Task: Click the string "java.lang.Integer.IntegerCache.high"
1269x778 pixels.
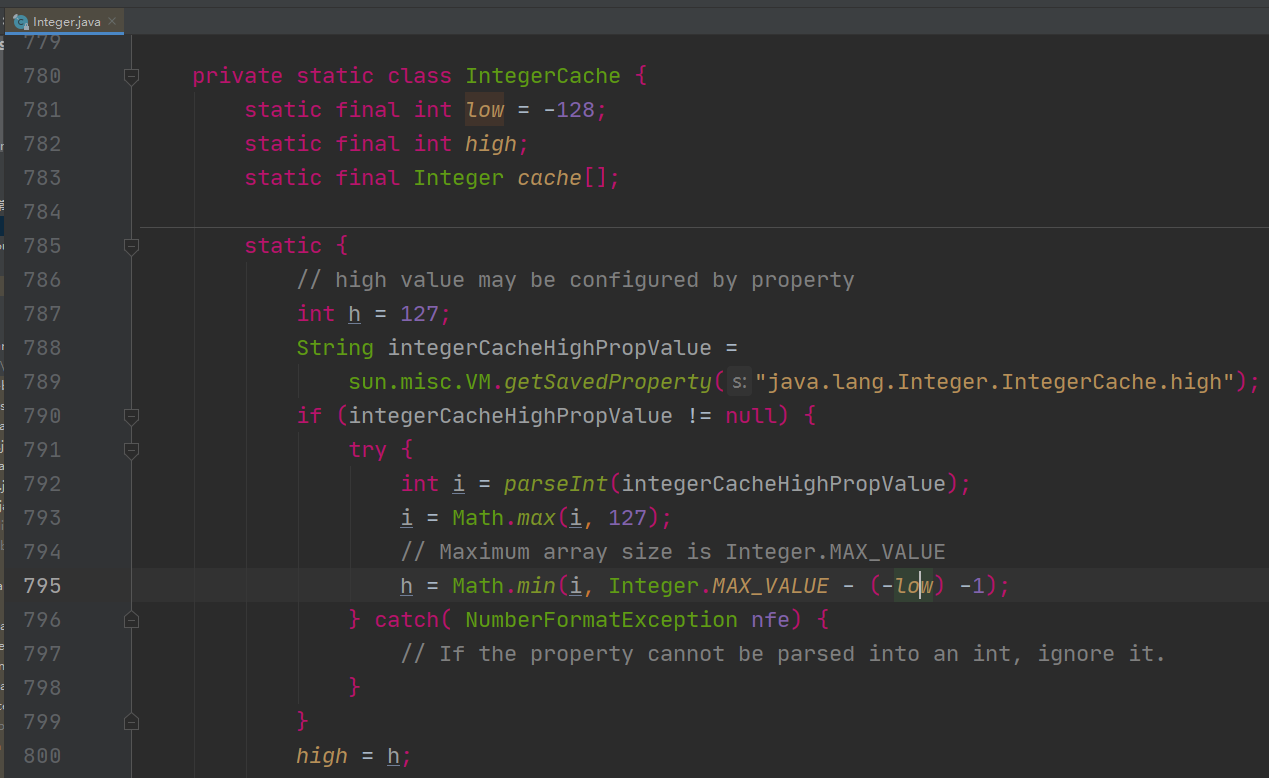Action: pyautogui.click(x=995, y=382)
